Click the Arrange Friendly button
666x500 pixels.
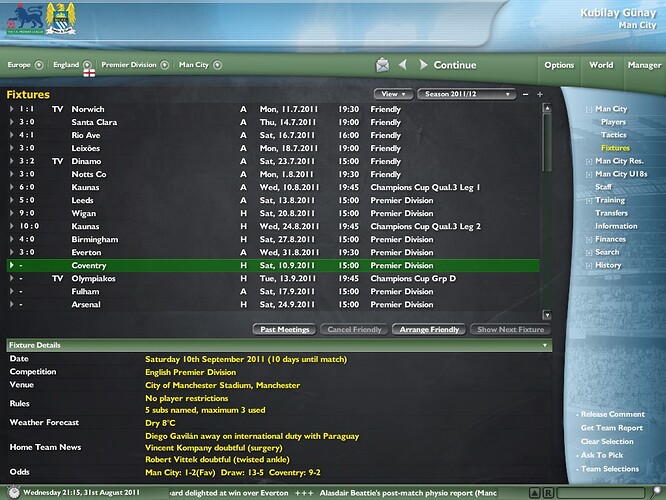[x=429, y=329]
